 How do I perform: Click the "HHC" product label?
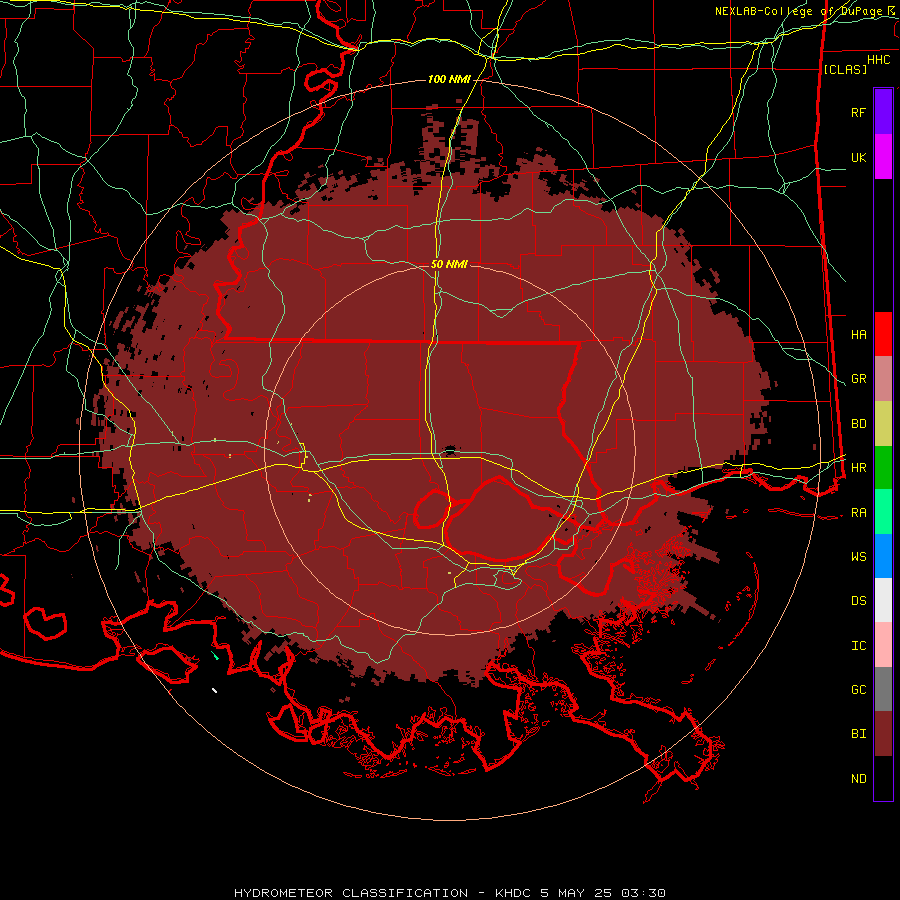(x=879, y=60)
